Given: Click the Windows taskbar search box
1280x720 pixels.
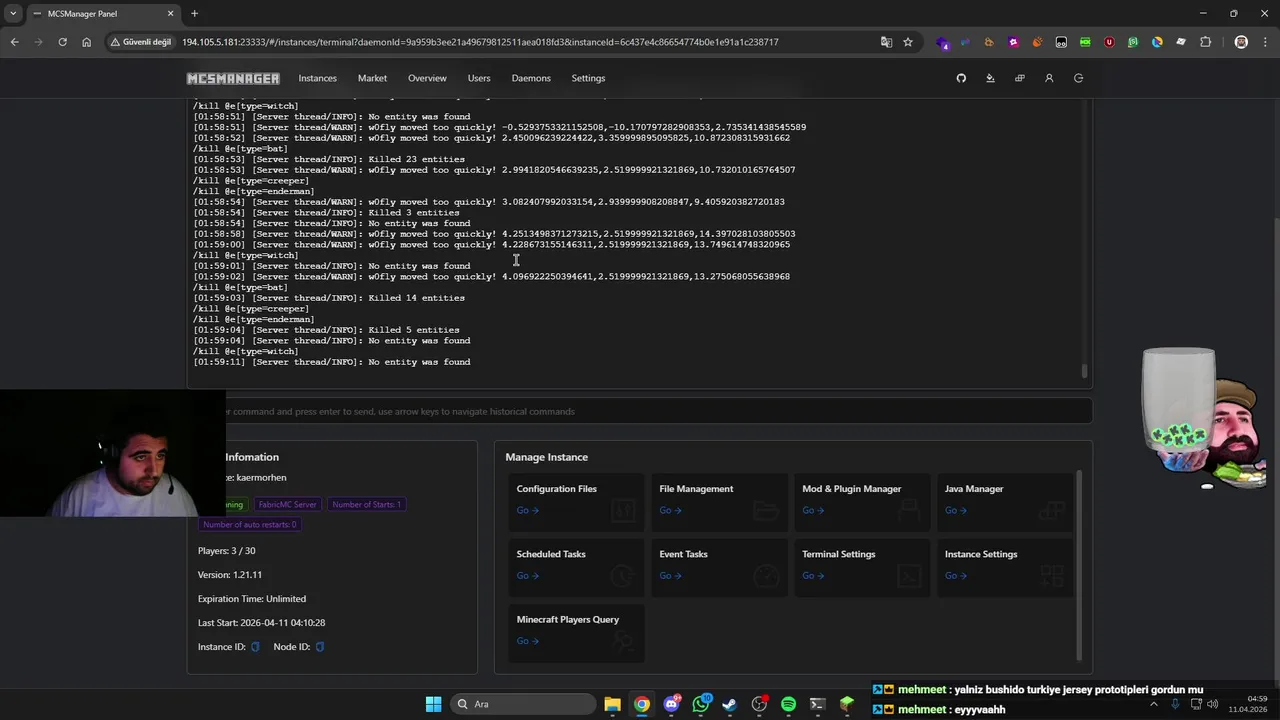Looking at the screenshot, I should coord(522,704).
